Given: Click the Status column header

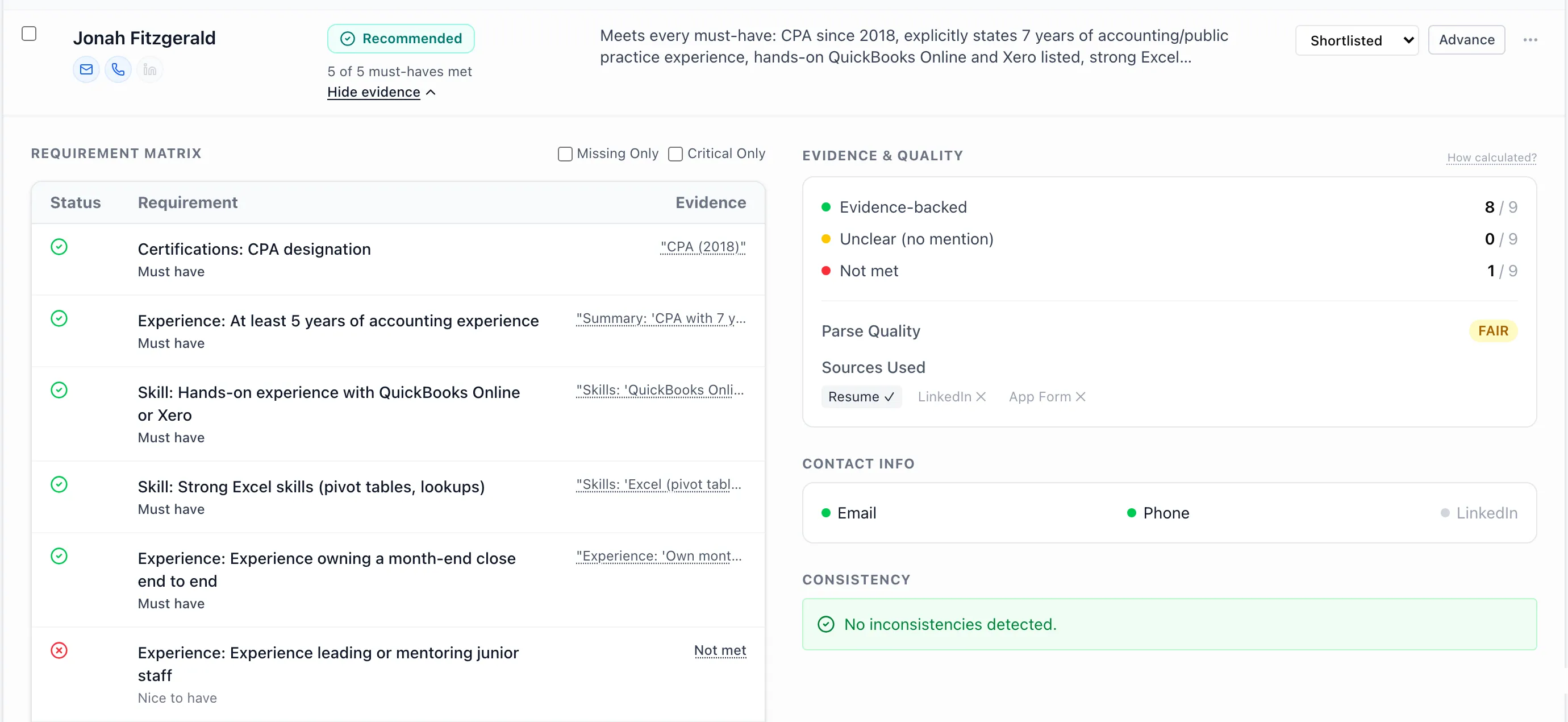Looking at the screenshot, I should [76, 202].
